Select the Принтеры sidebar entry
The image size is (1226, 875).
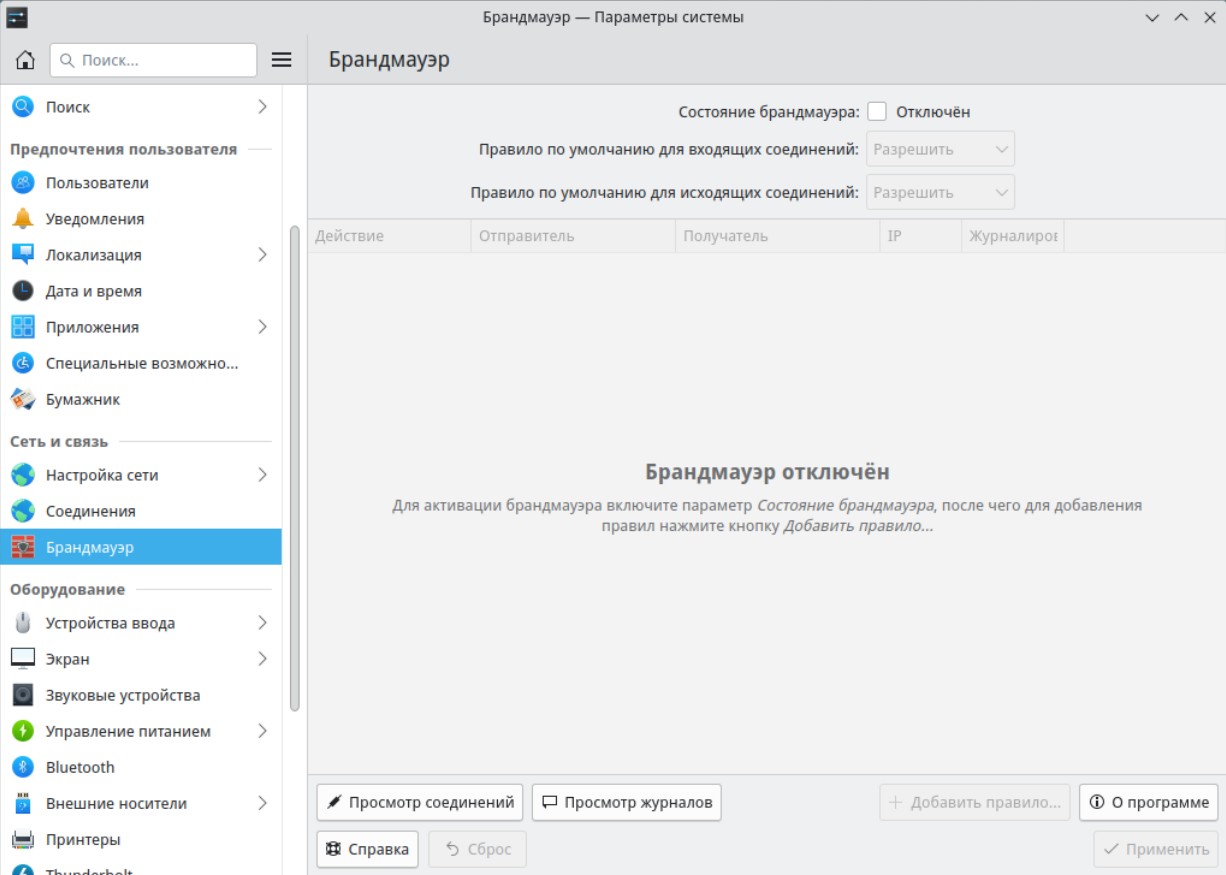pyautogui.click(x=141, y=839)
